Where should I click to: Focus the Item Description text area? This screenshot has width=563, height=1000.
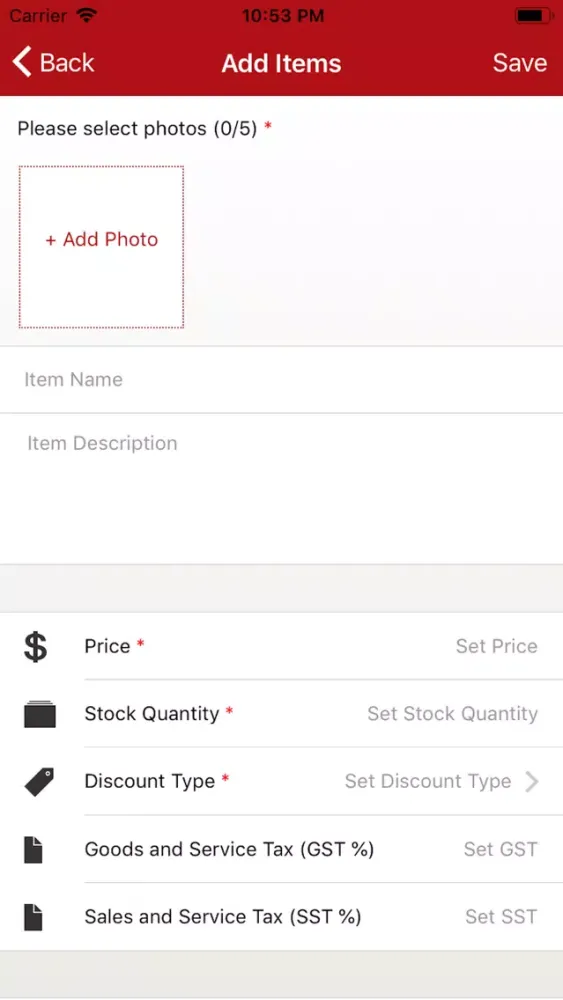(x=281, y=489)
